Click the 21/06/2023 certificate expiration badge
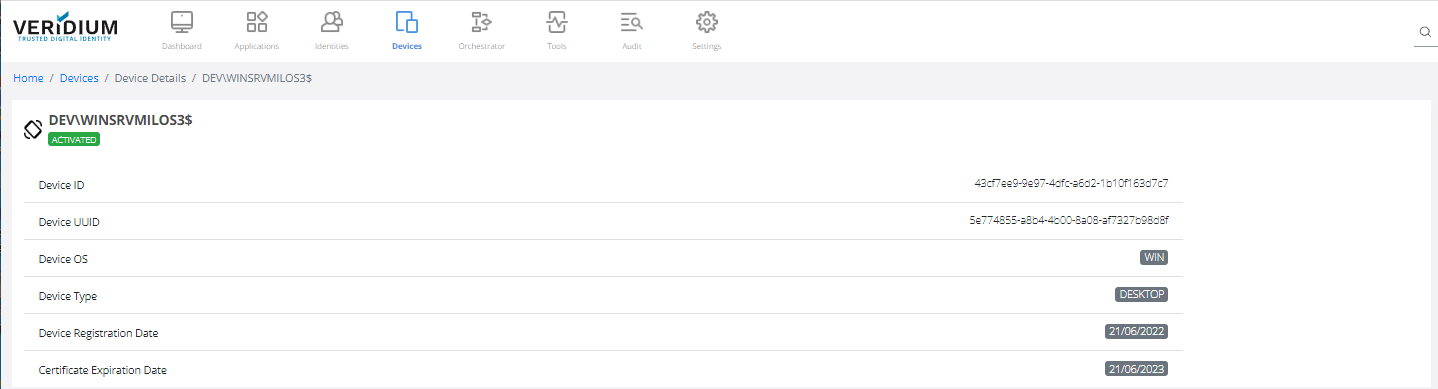Screen dimensions: 1438x389 (1137, 369)
